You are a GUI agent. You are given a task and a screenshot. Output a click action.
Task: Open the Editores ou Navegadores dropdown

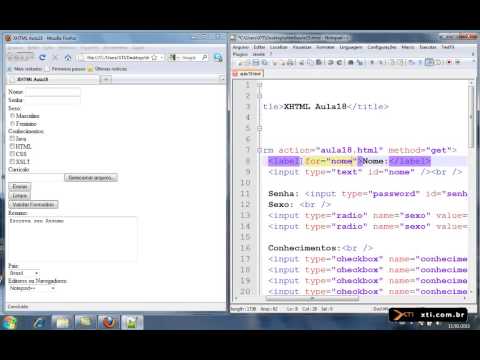tap(32, 288)
